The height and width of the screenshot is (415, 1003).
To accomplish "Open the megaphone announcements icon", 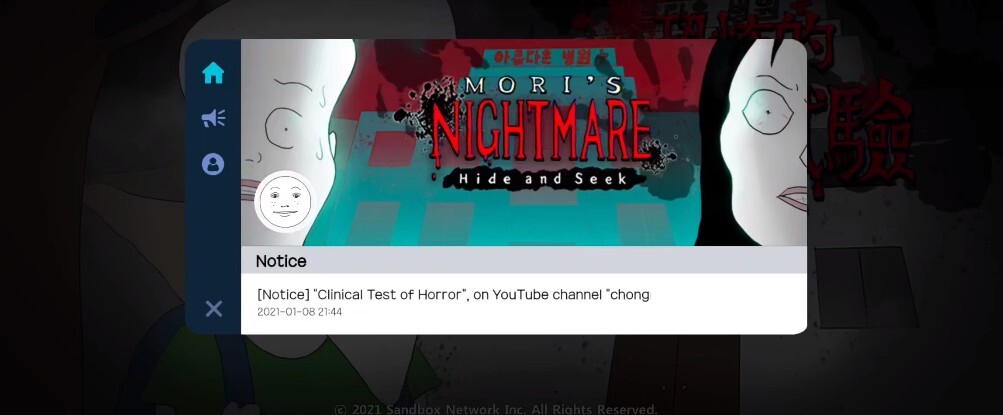I will (213, 118).
